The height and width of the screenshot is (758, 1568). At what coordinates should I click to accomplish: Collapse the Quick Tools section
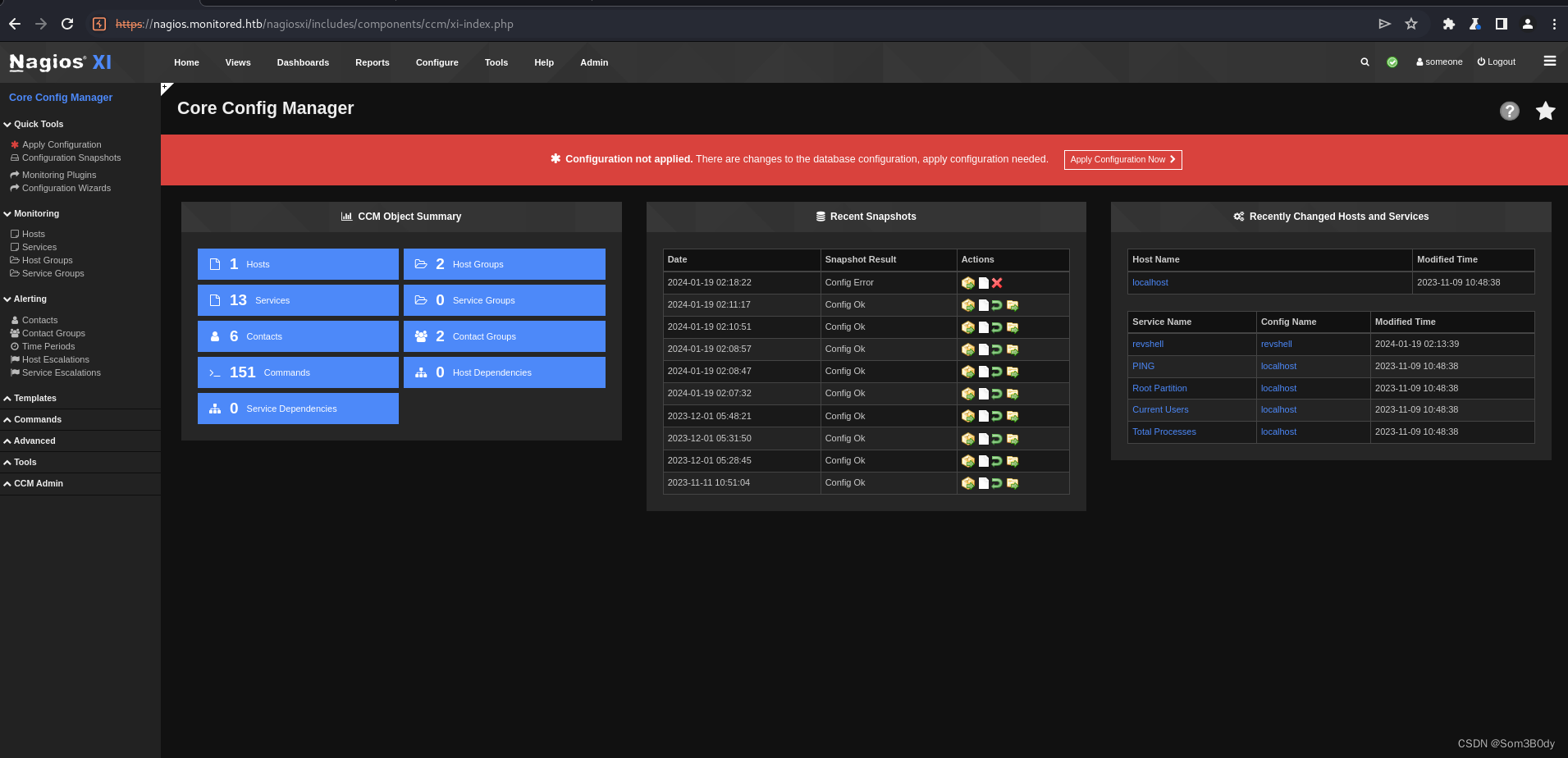tap(34, 125)
